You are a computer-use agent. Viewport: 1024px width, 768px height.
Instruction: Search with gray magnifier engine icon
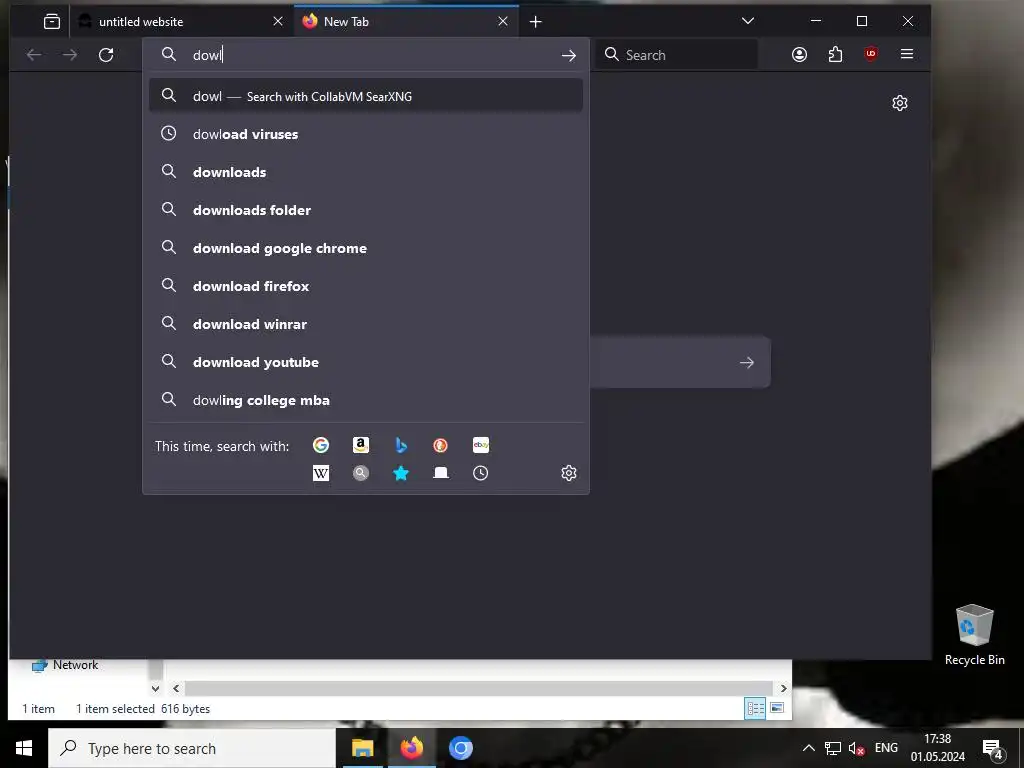pos(360,473)
